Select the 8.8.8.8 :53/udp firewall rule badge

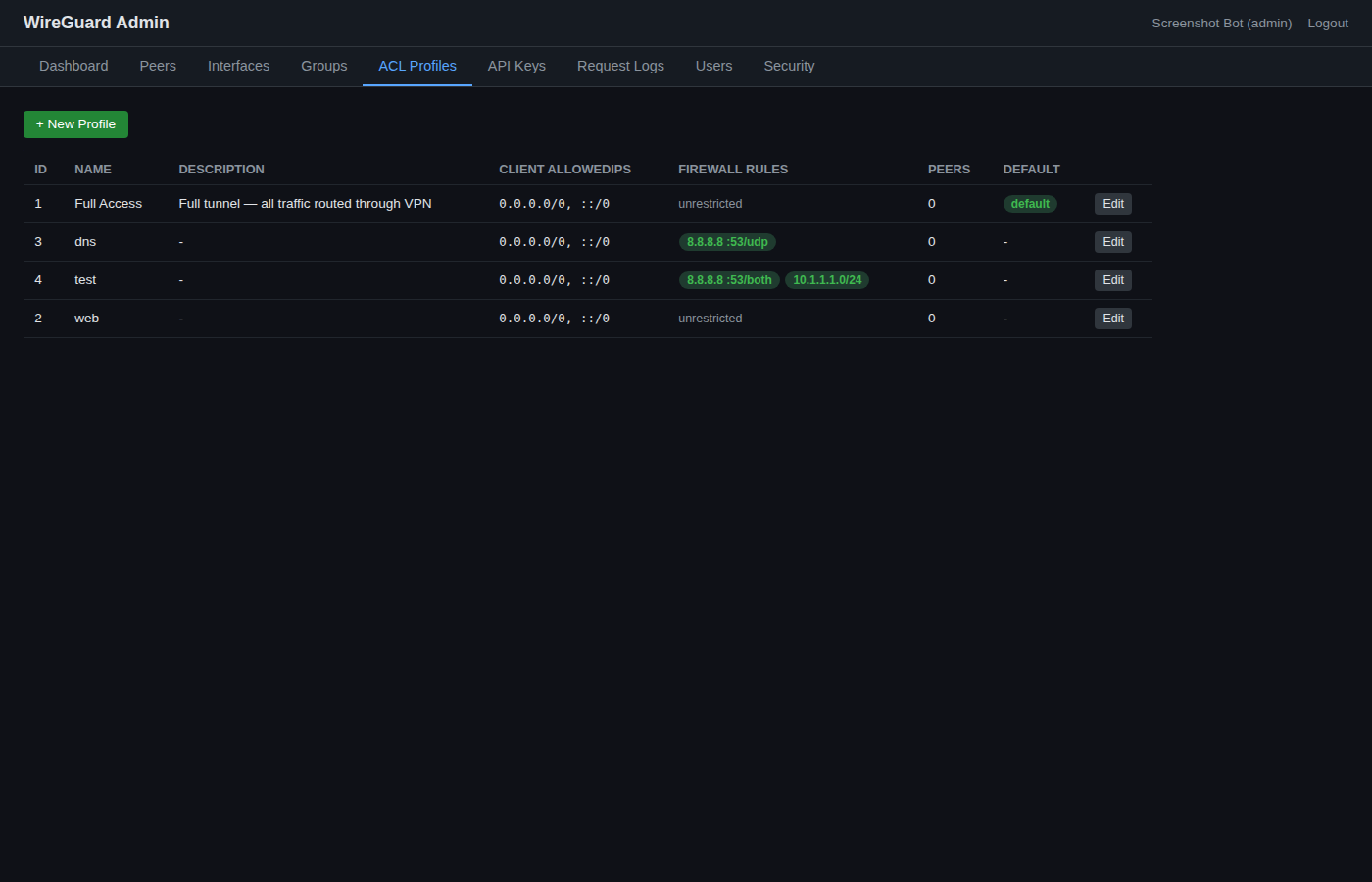(x=727, y=241)
